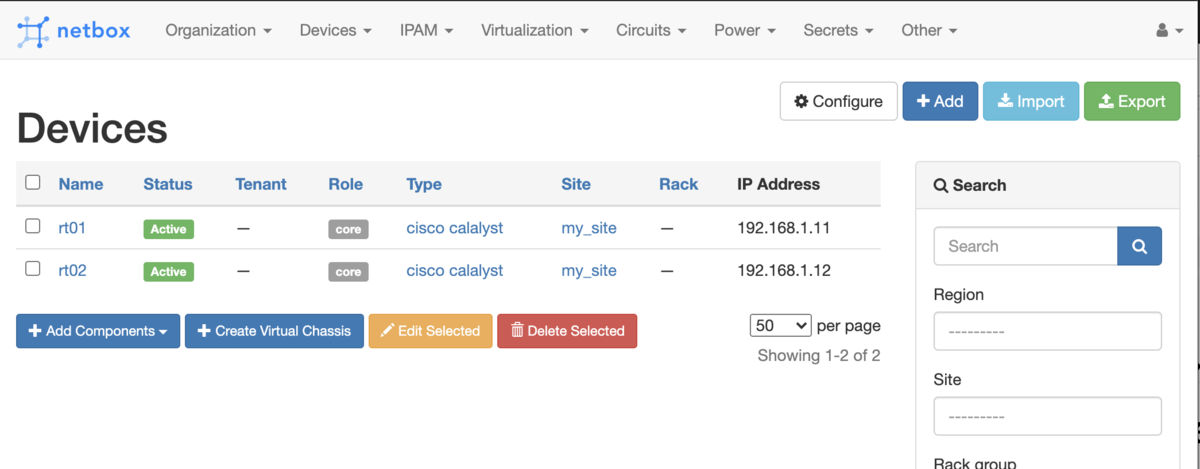1200x469 pixels.
Task: Open the Virtualization menu
Action: click(534, 30)
